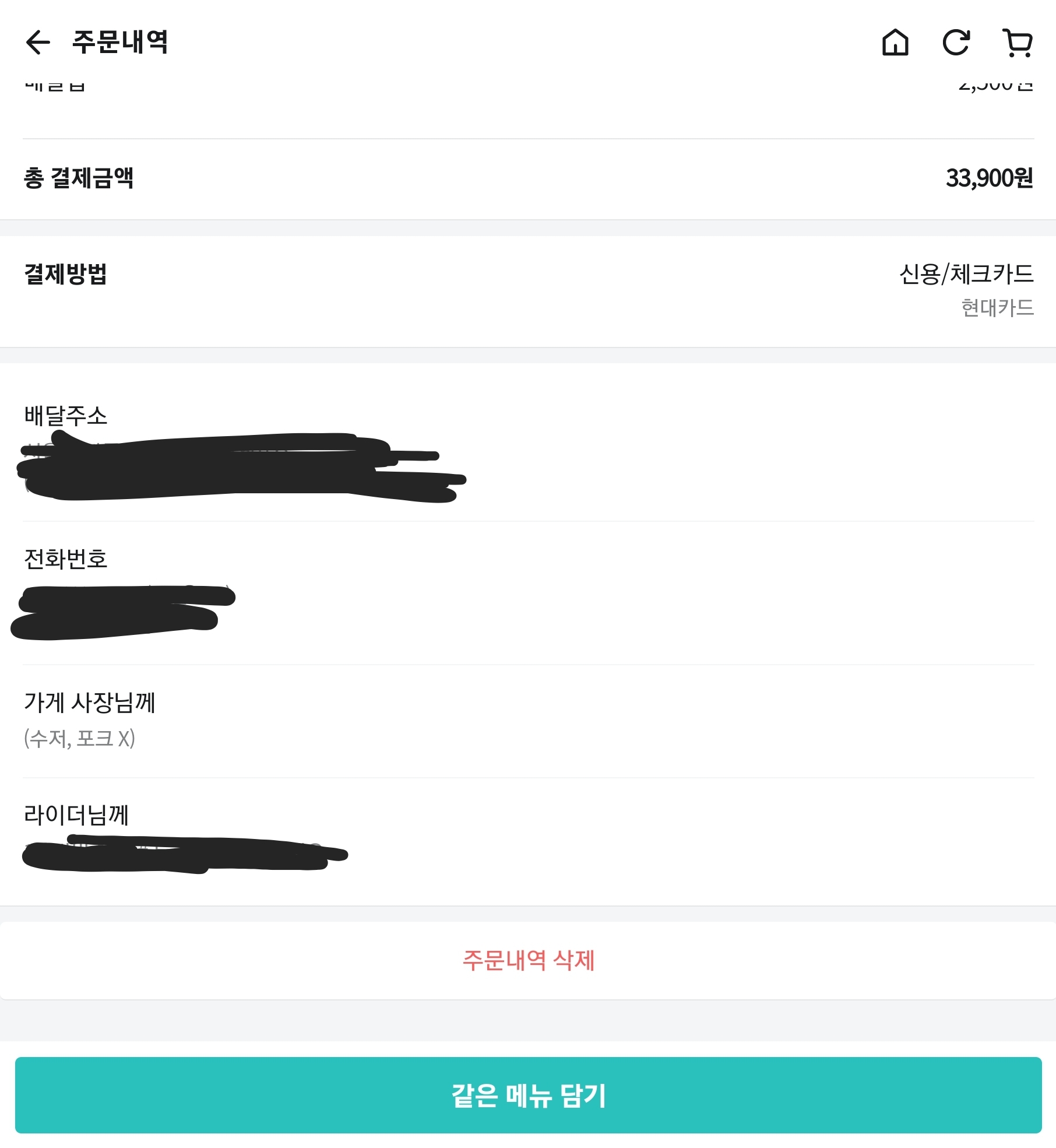The width and height of the screenshot is (1056, 1148).
Task: Select the (수저, 포크 X) request note
Action: tap(79, 738)
